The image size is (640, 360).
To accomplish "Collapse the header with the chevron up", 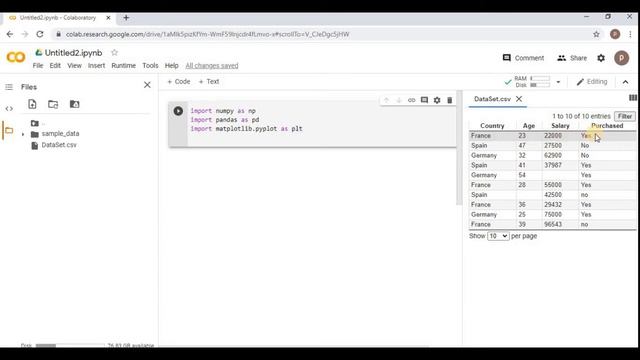I will click(x=625, y=82).
